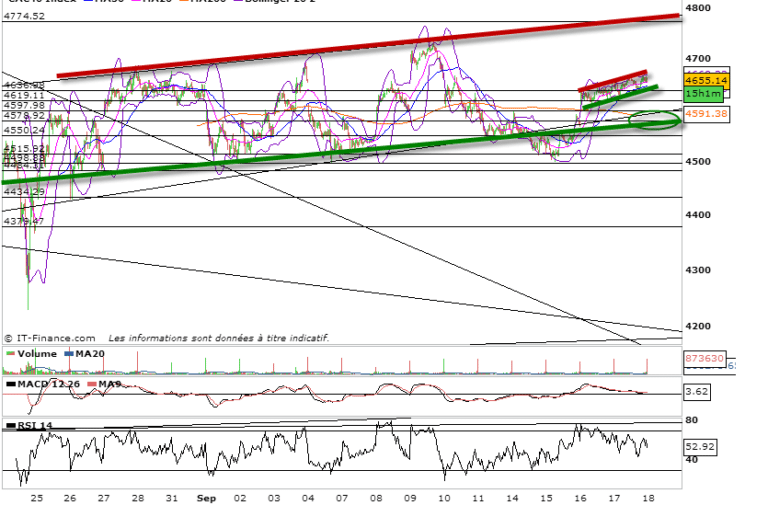Screen dimensions: 768x505
Task: Click the RSI 14 legend marker
Action: pos(9,427)
